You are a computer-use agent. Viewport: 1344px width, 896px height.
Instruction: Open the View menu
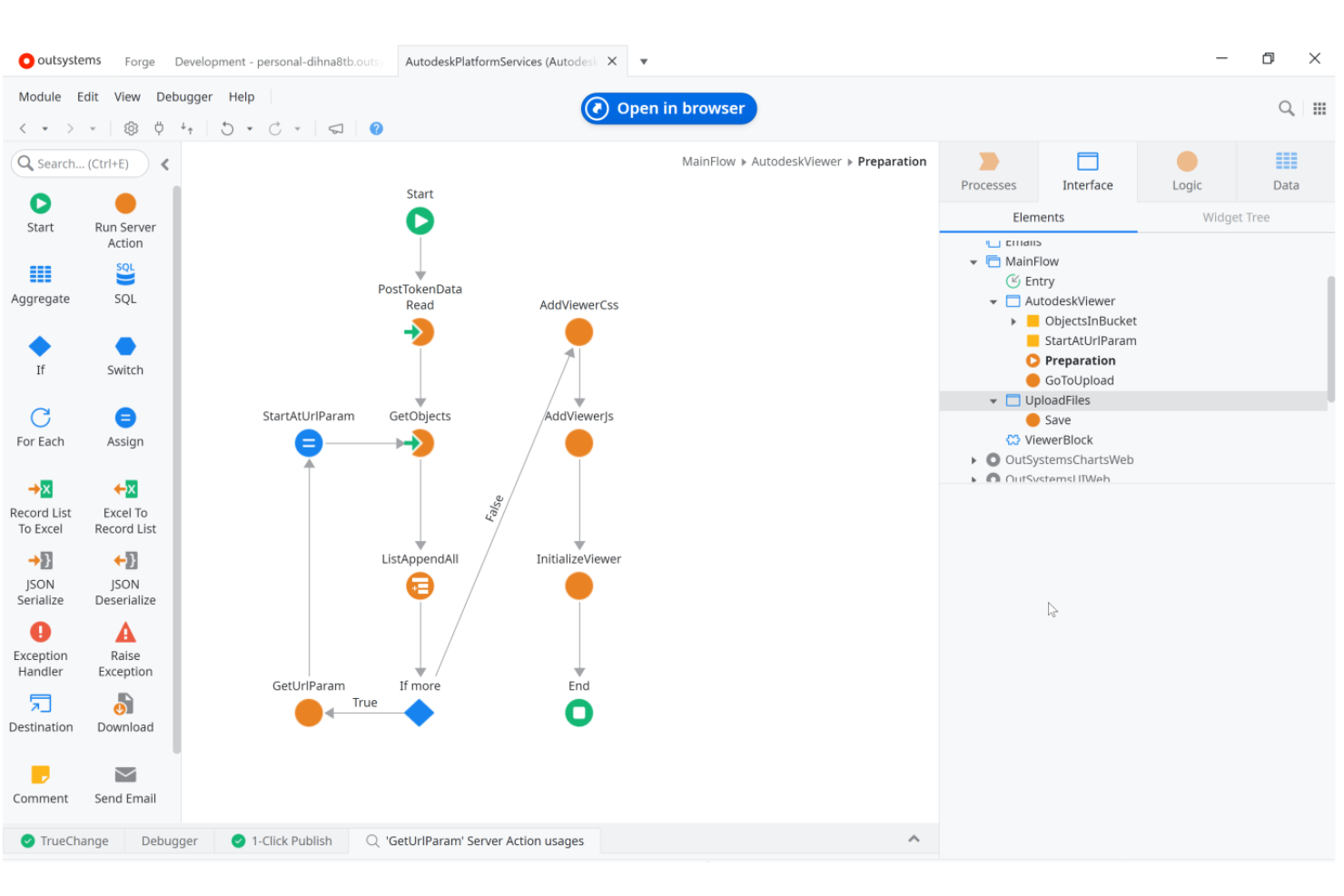pyautogui.click(x=127, y=97)
